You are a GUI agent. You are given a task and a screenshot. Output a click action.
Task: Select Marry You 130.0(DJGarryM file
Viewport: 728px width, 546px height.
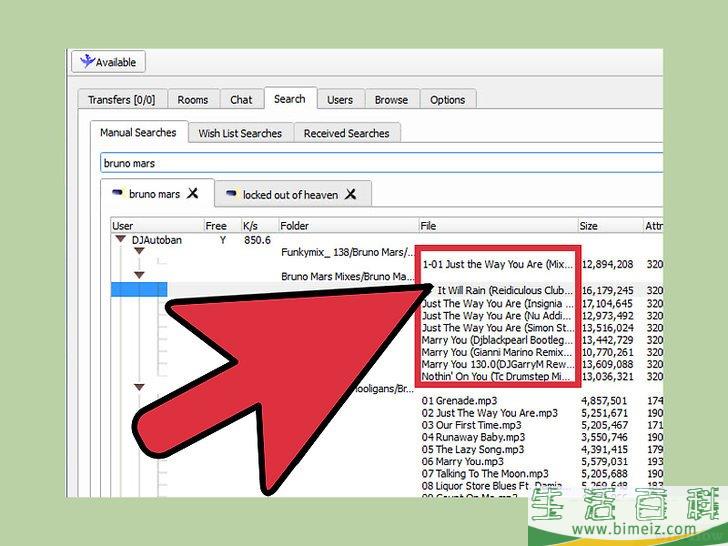click(497, 364)
